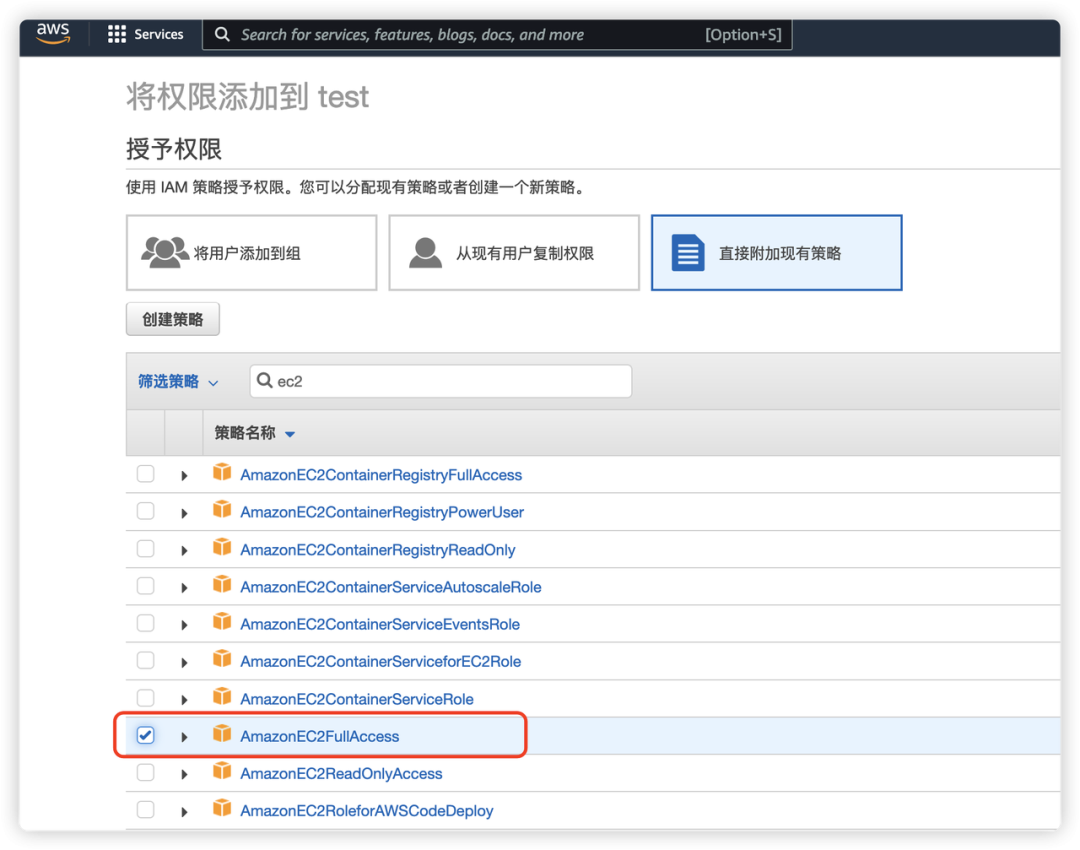Open AmazonEC2ContainerServiceEventsRole policy link
The width and height of the screenshot is (1080, 850).
(x=380, y=624)
